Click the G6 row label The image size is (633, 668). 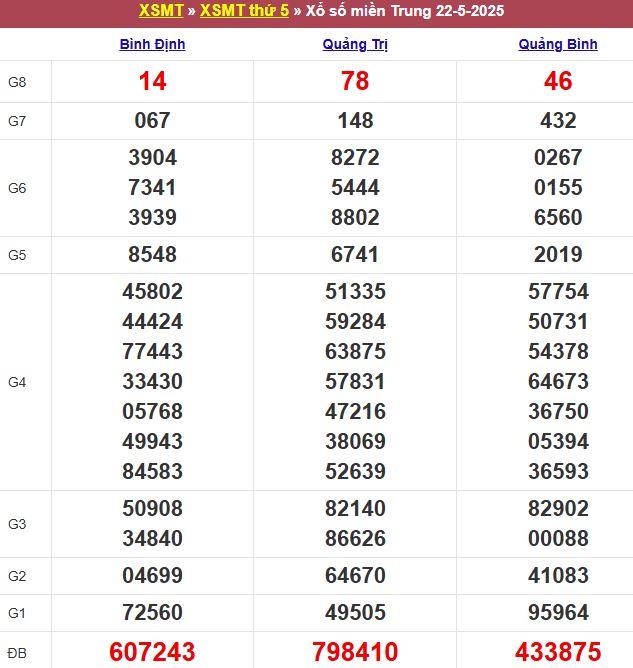pyautogui.click(x=17, y=188)
